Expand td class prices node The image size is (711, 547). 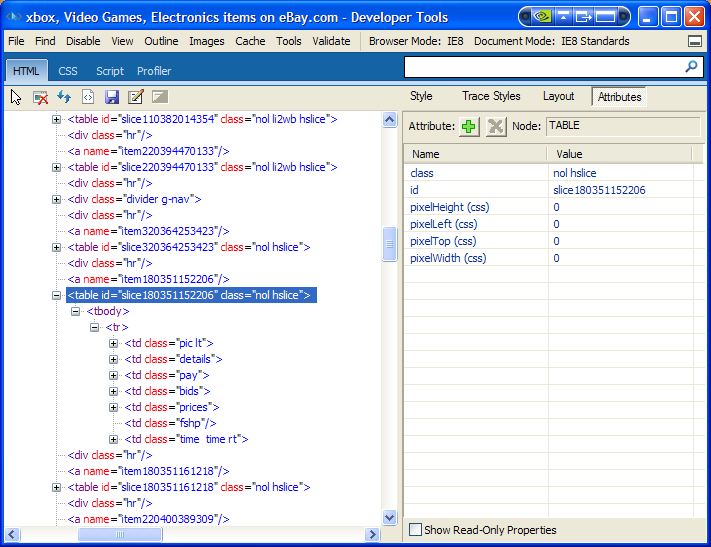coord(113,408)
